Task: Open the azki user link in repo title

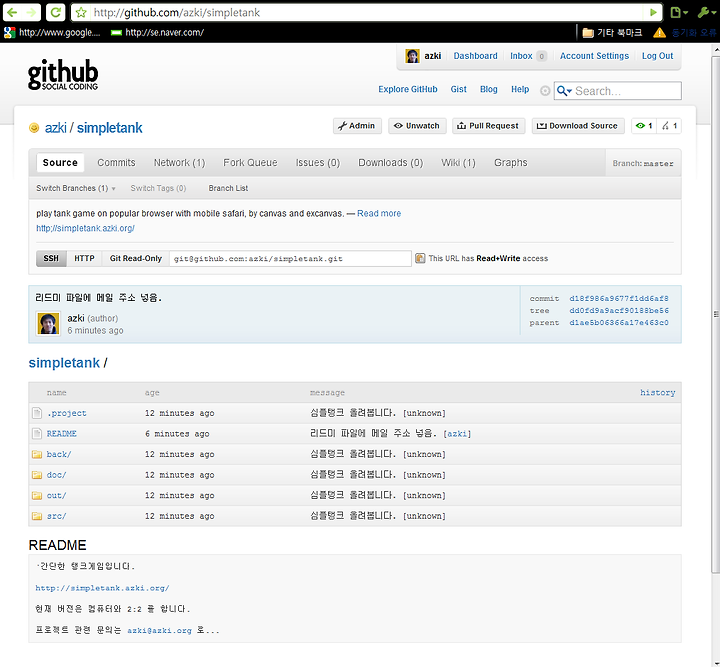Action: [x=56, y=128]
